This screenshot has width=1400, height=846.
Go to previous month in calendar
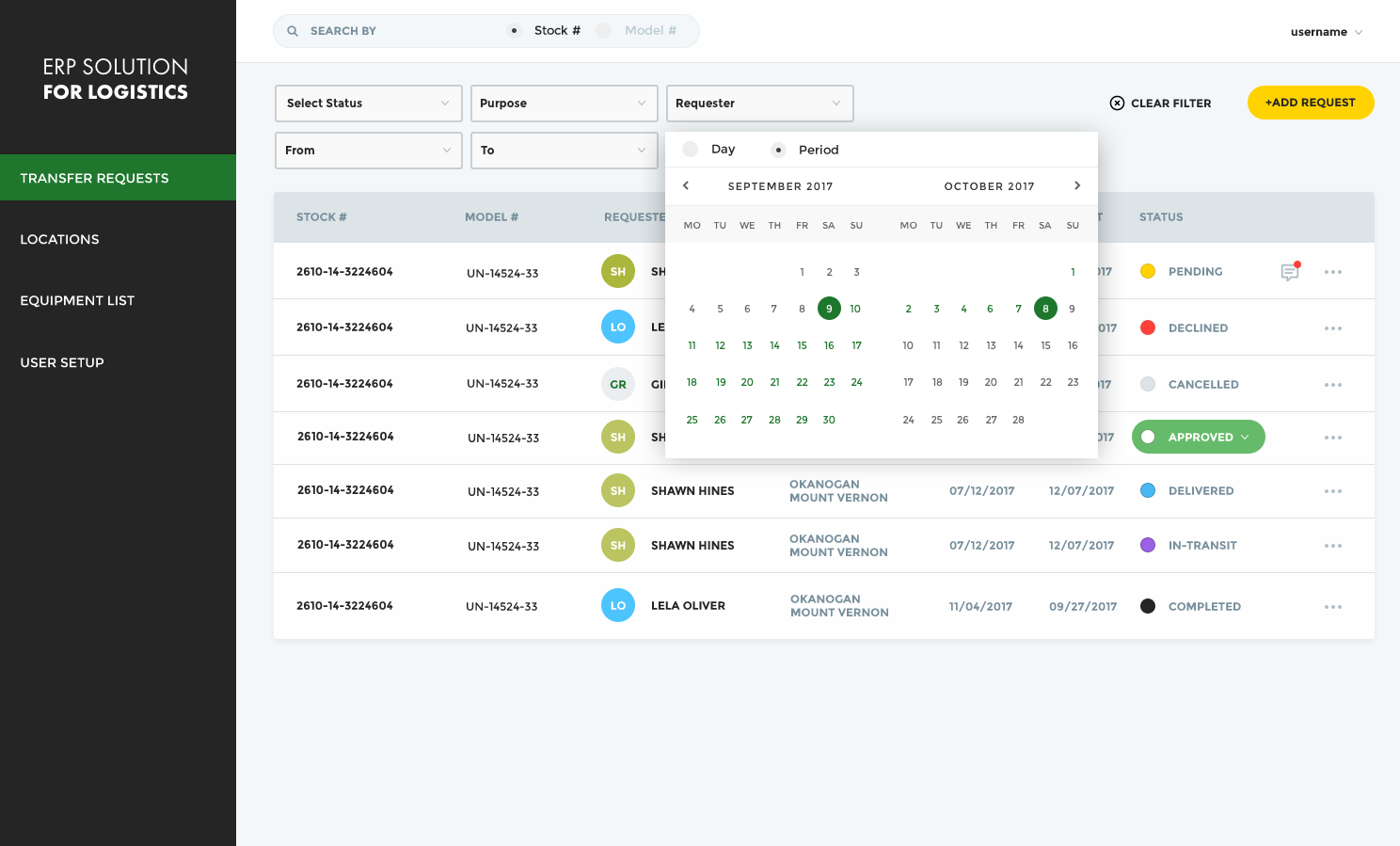686,185
